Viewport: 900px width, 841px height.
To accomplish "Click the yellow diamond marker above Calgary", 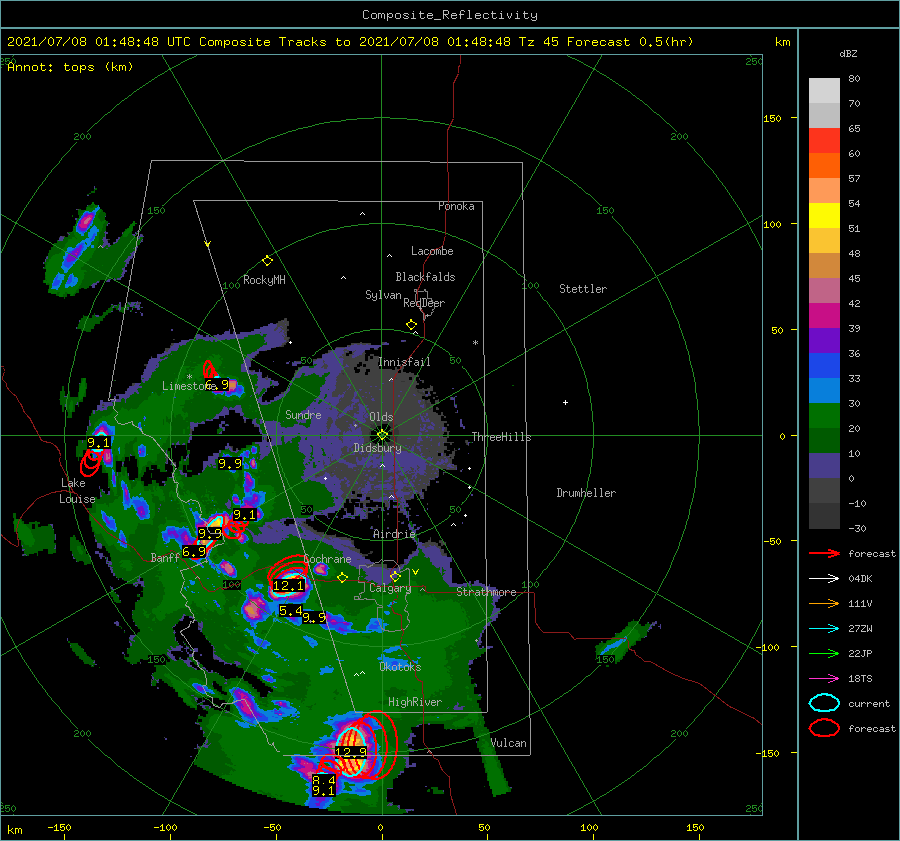I will 395,576.
